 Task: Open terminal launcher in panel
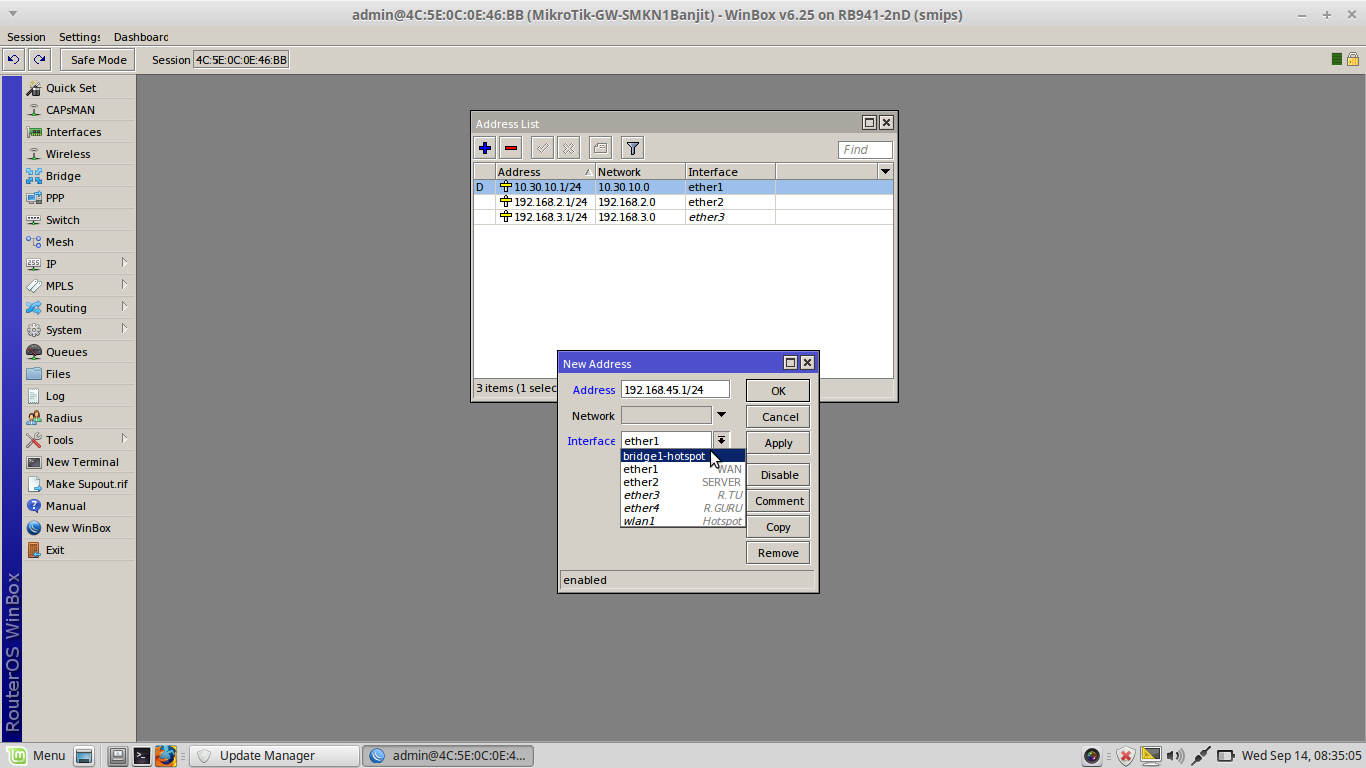(x=142, y=756)
